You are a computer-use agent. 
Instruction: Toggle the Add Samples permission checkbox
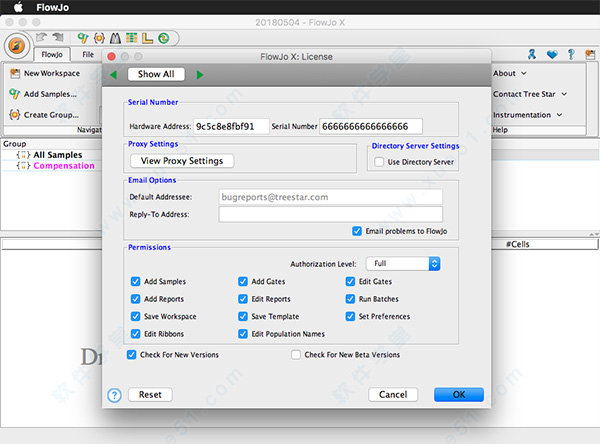135,281
